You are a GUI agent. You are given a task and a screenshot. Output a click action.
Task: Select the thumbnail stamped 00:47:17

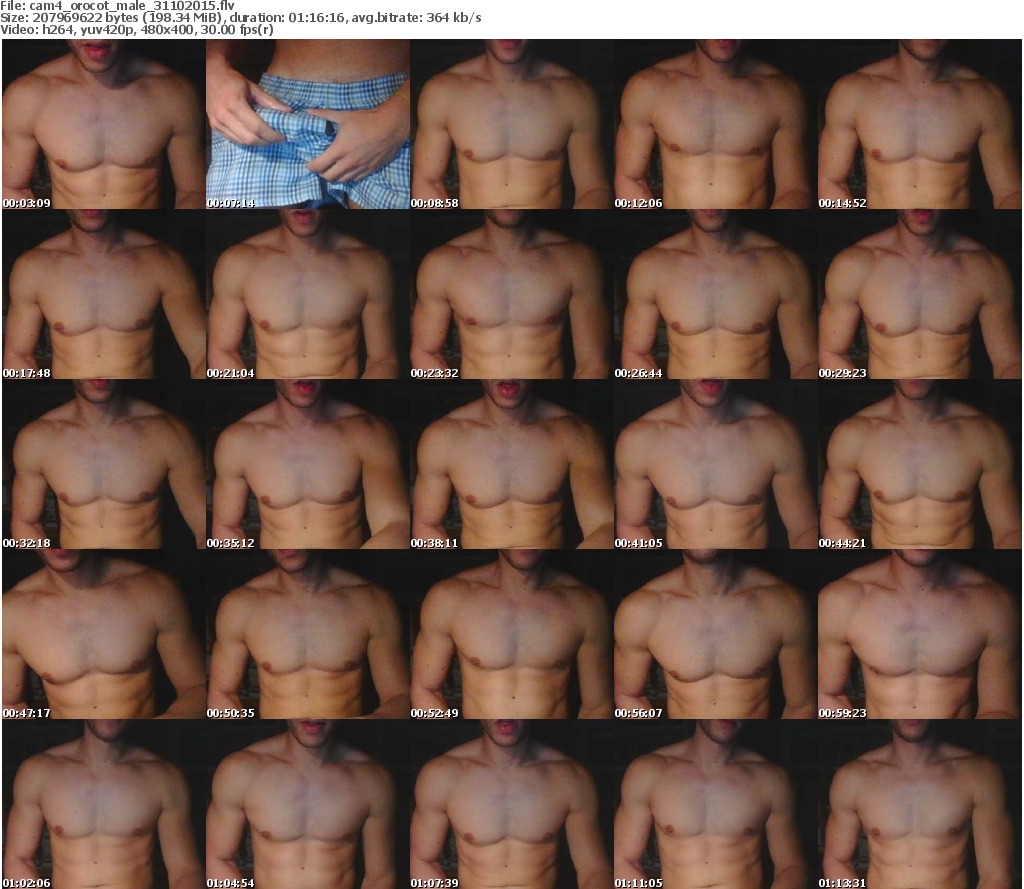point(104,634)
